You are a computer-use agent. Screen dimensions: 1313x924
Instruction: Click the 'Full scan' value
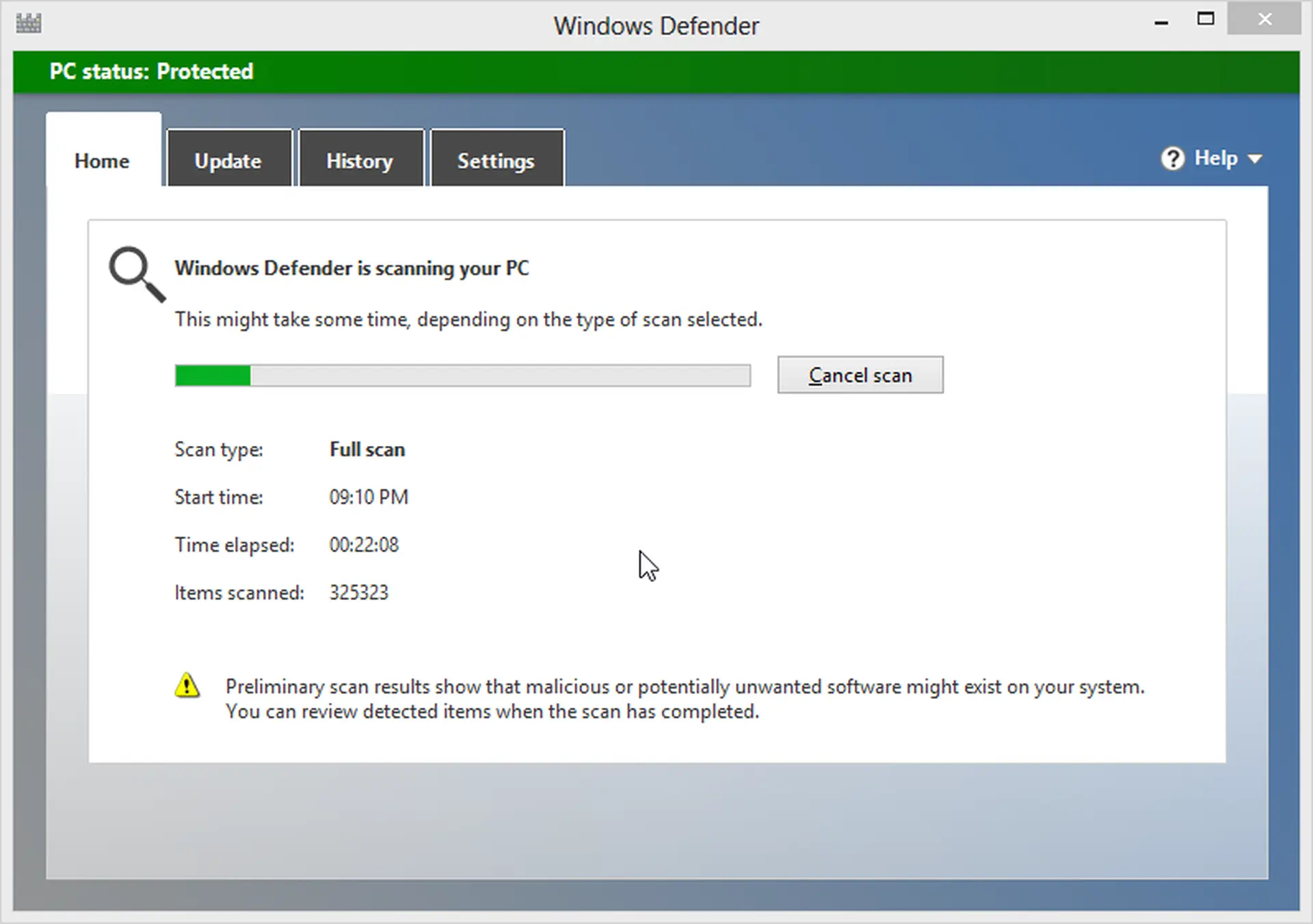click(367, 449)
